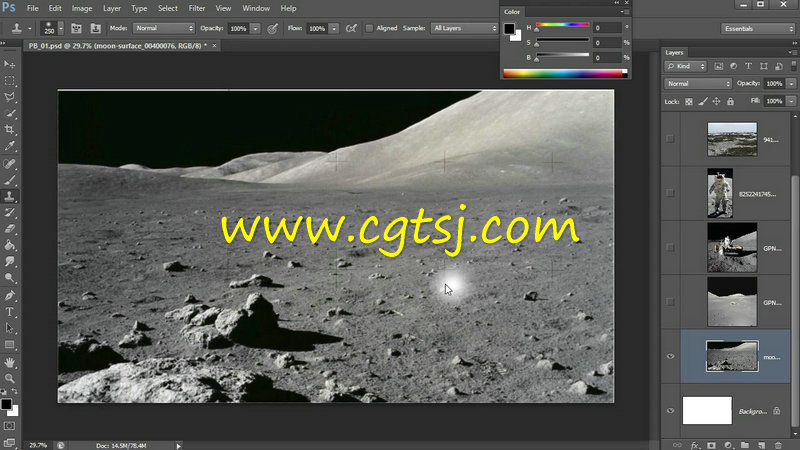The width and height of the screenshot is (800, 450).
Task: Open the File menu
Action: tap(32, 8)
